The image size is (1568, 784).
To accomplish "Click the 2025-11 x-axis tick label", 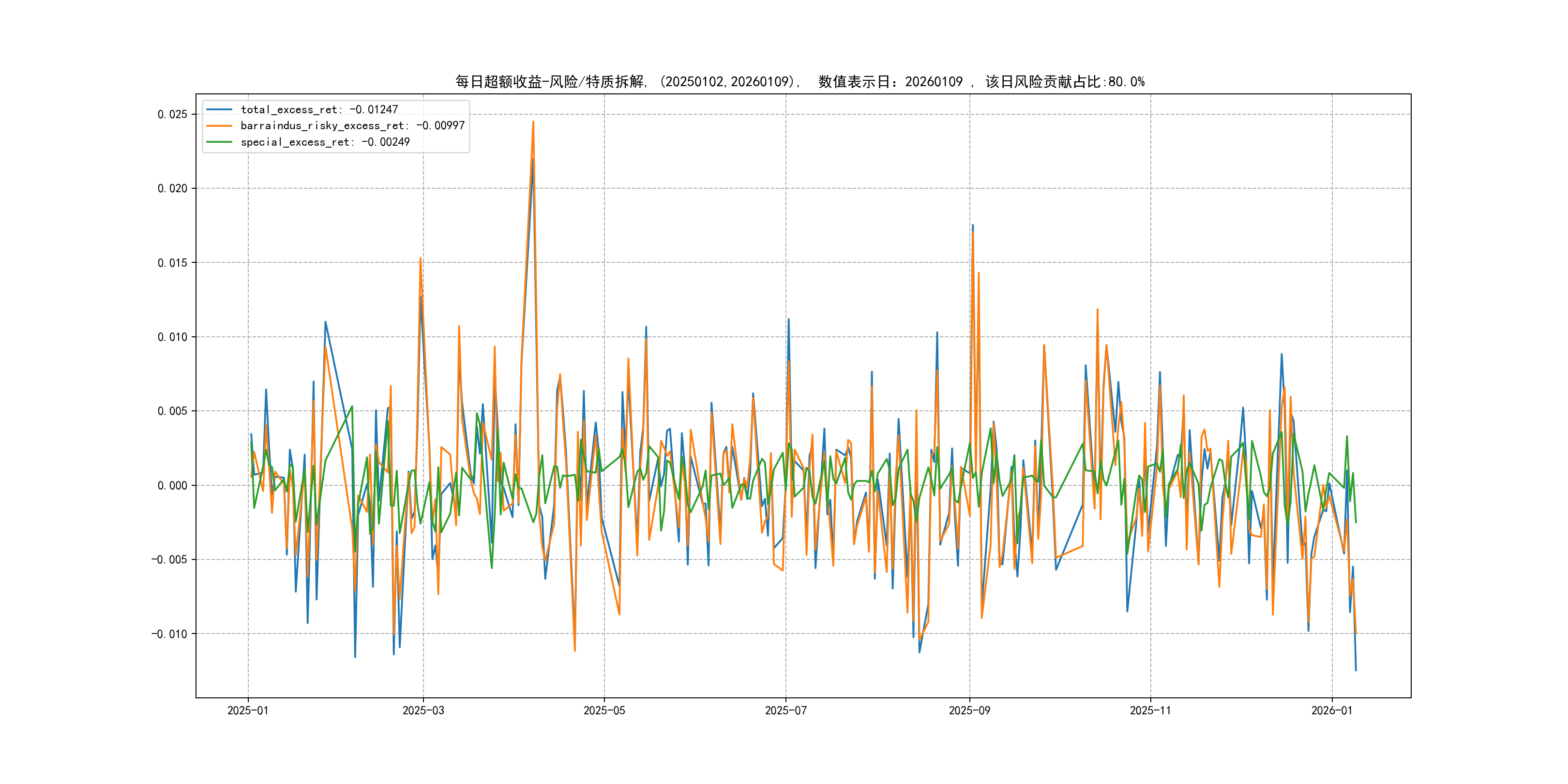I will [1150, 710].
